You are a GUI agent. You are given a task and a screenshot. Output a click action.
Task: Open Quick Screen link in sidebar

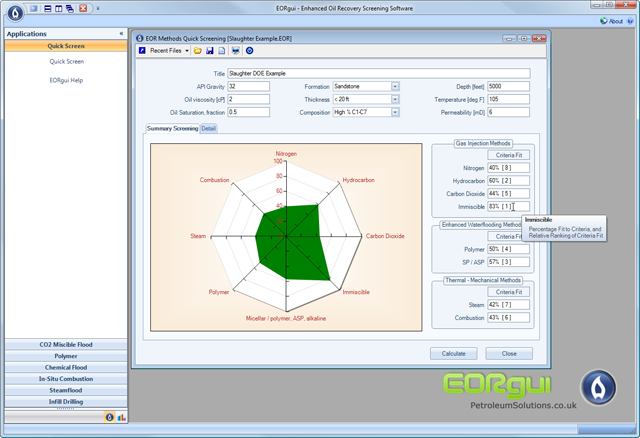point(67,62)
